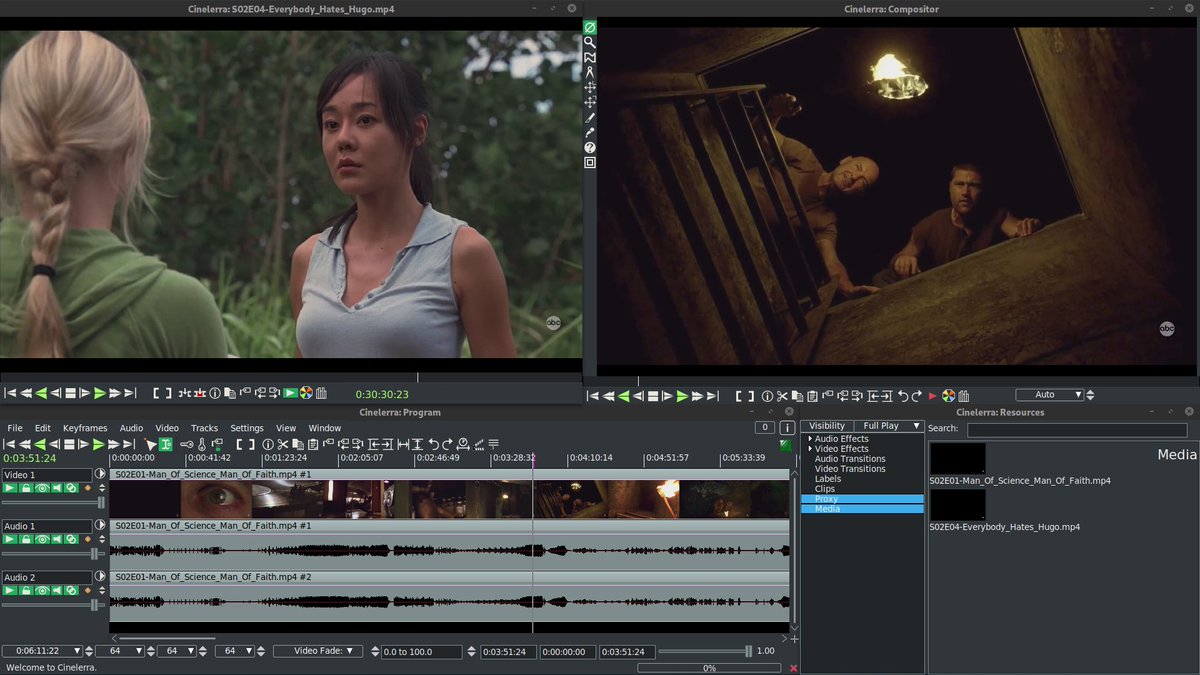Viewport: 1200px width, 675px height.
Task: Open the color scopes icon in Viewer toolbar
Action: coord(306,393)
